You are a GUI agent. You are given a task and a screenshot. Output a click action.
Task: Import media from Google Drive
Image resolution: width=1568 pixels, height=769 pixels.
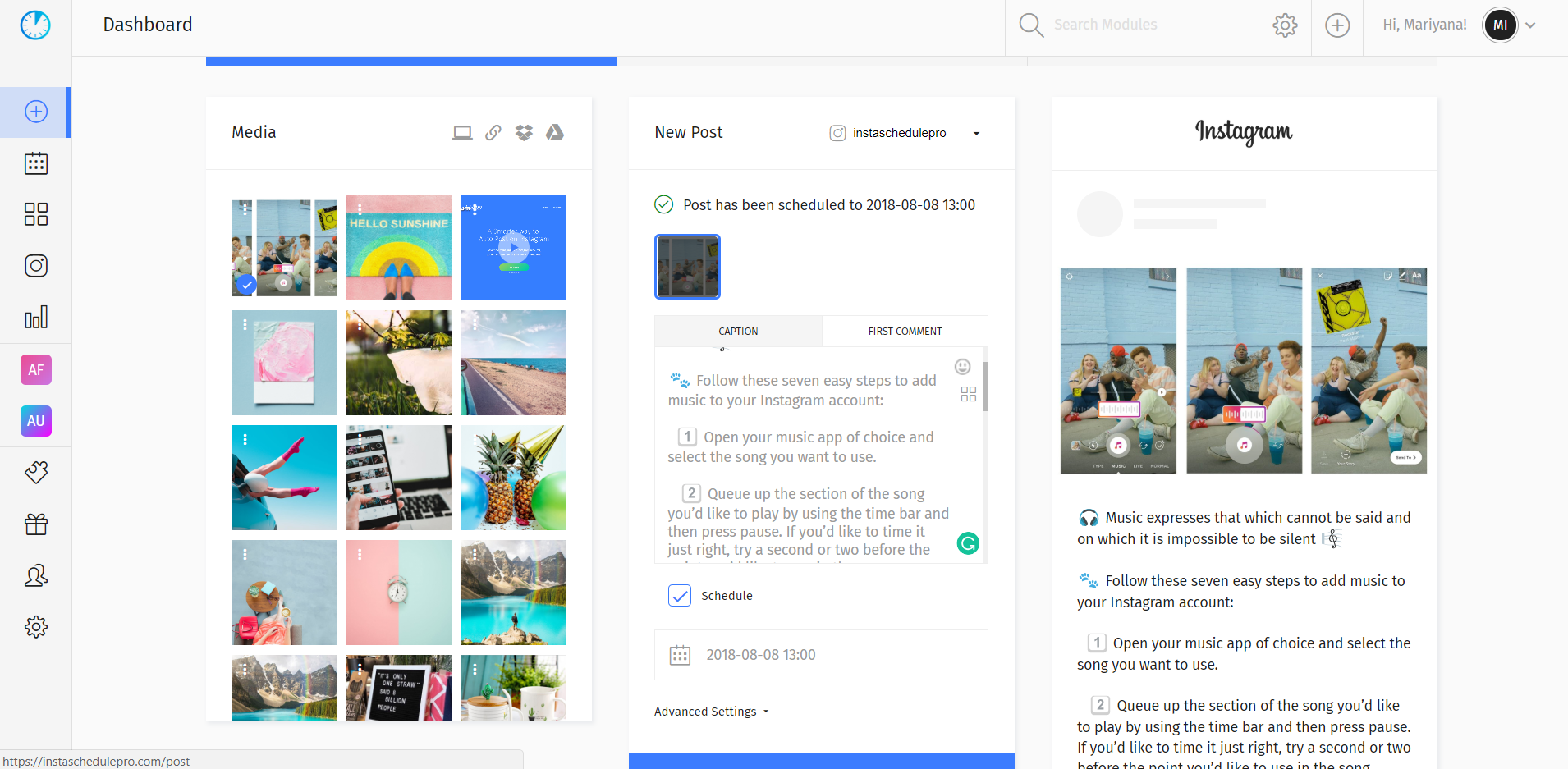tap(556, 132)
